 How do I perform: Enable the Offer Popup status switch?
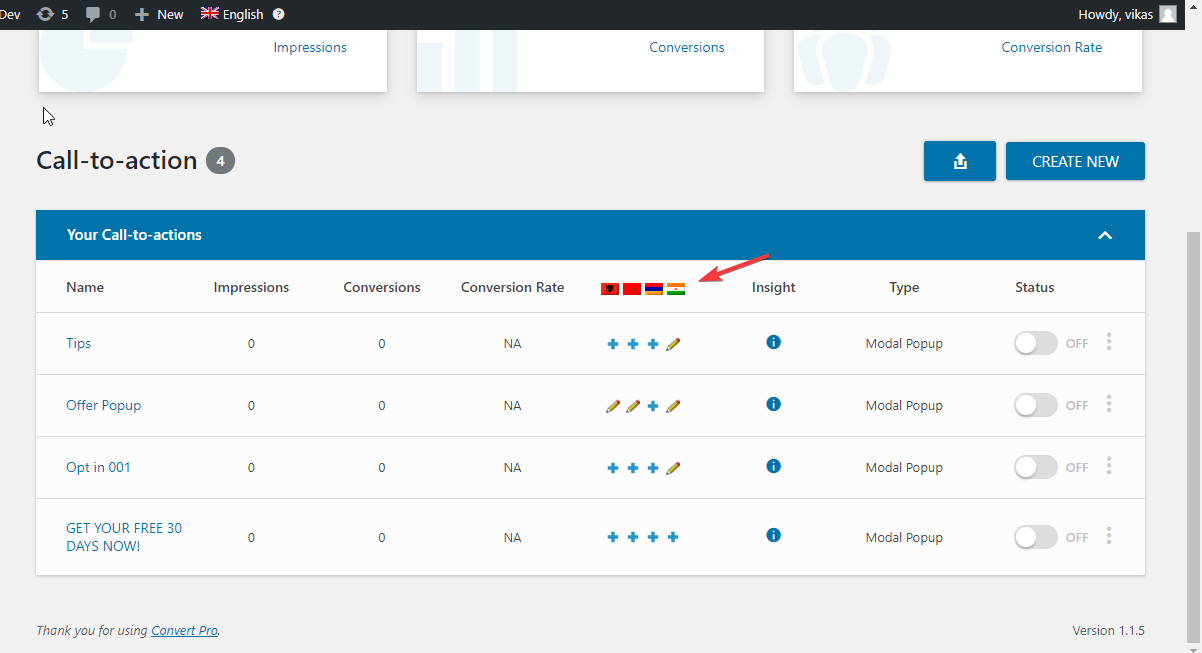point(1036,405)
